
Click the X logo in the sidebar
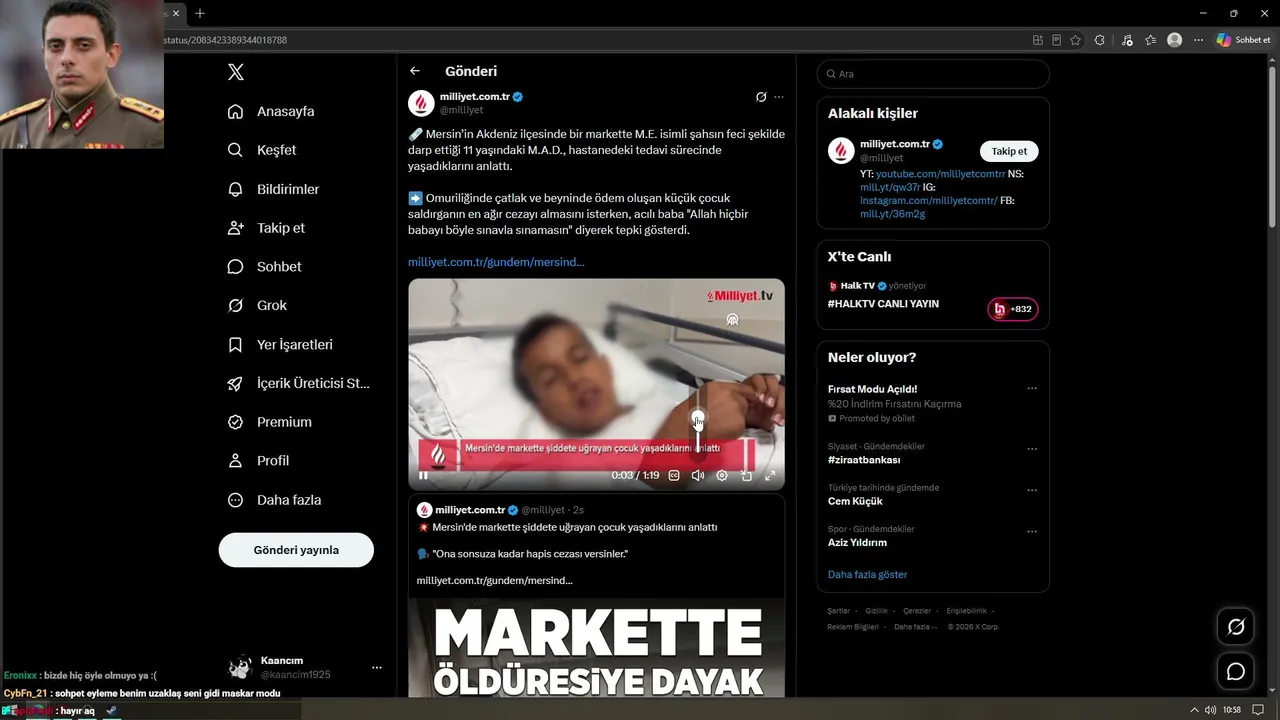(x=236, y=72)
